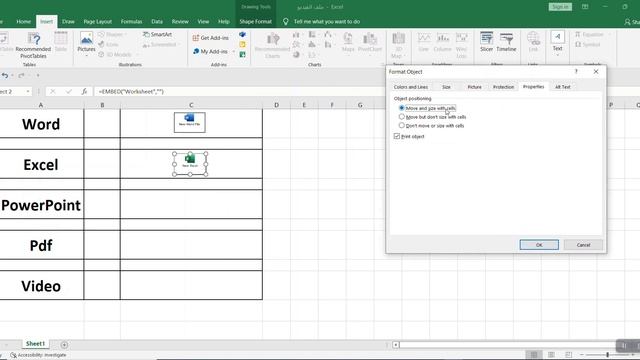Open Recommended PivotTables

33,46
